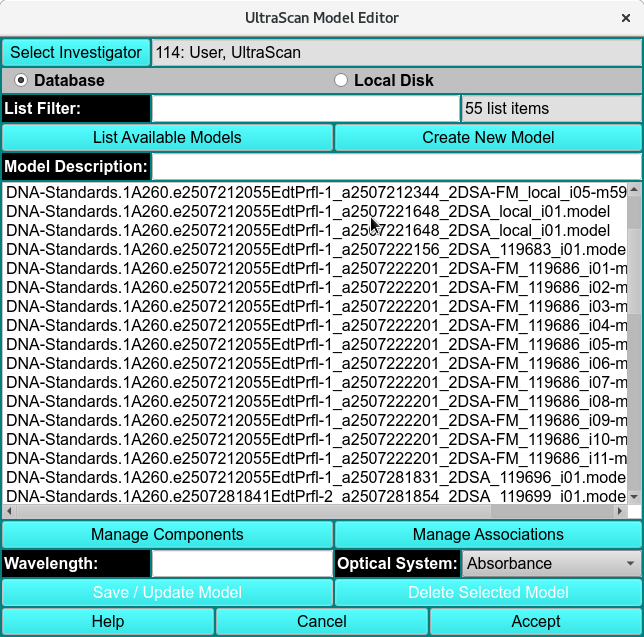The image size is (644, 637).
Task: Click the model list scroll down arrow
Action: [x=634, y=496]
